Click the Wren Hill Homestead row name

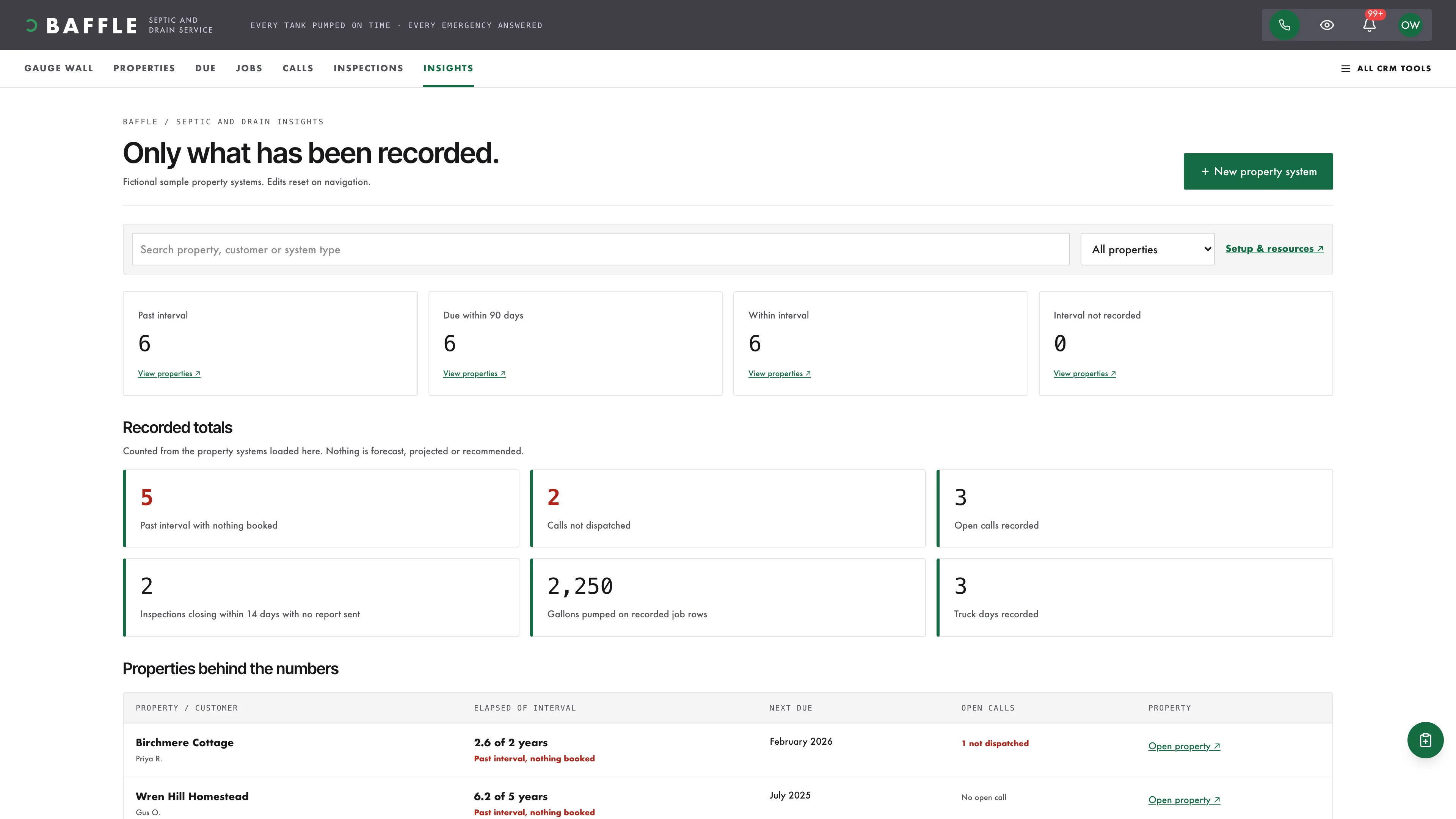(192, 796)
